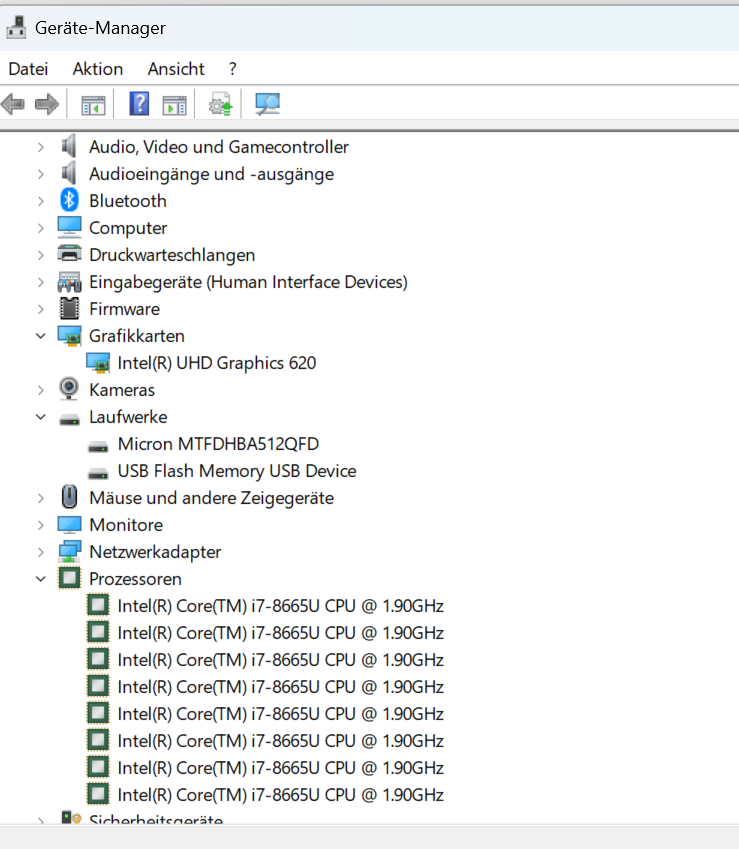The height and width of the screenshot is (849, 739).
Task: Click the USB Flash Memory device icon
Action: [x=98, y=474]
